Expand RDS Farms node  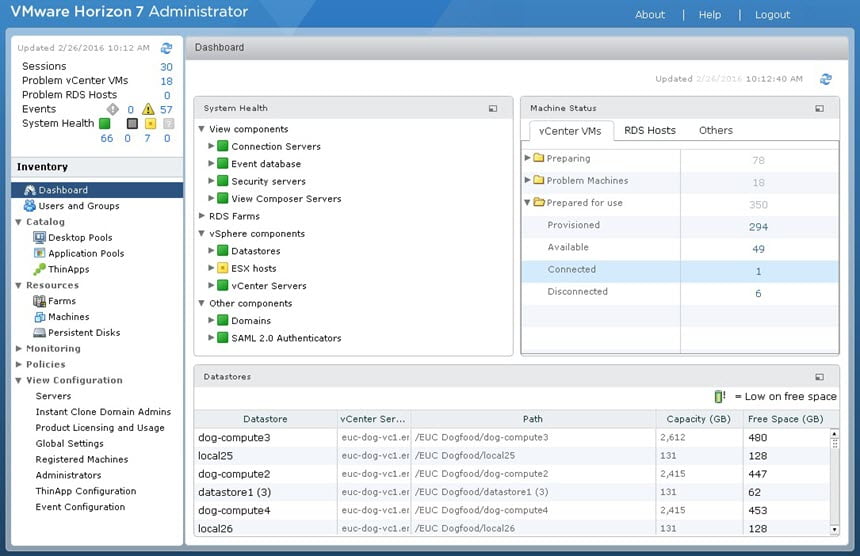(201, 216)
